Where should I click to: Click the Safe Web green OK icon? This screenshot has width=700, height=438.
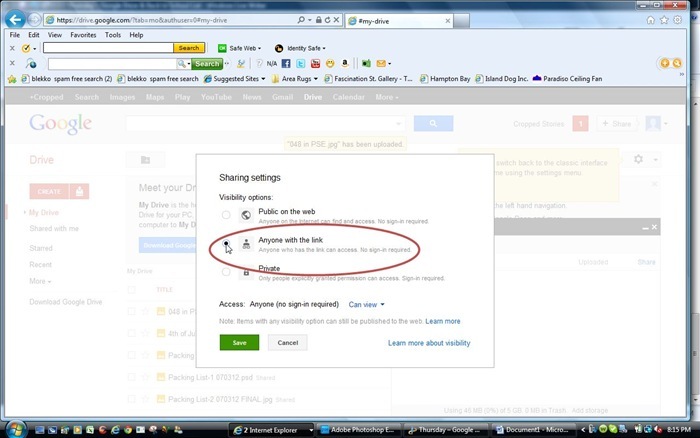pos(222,48)
